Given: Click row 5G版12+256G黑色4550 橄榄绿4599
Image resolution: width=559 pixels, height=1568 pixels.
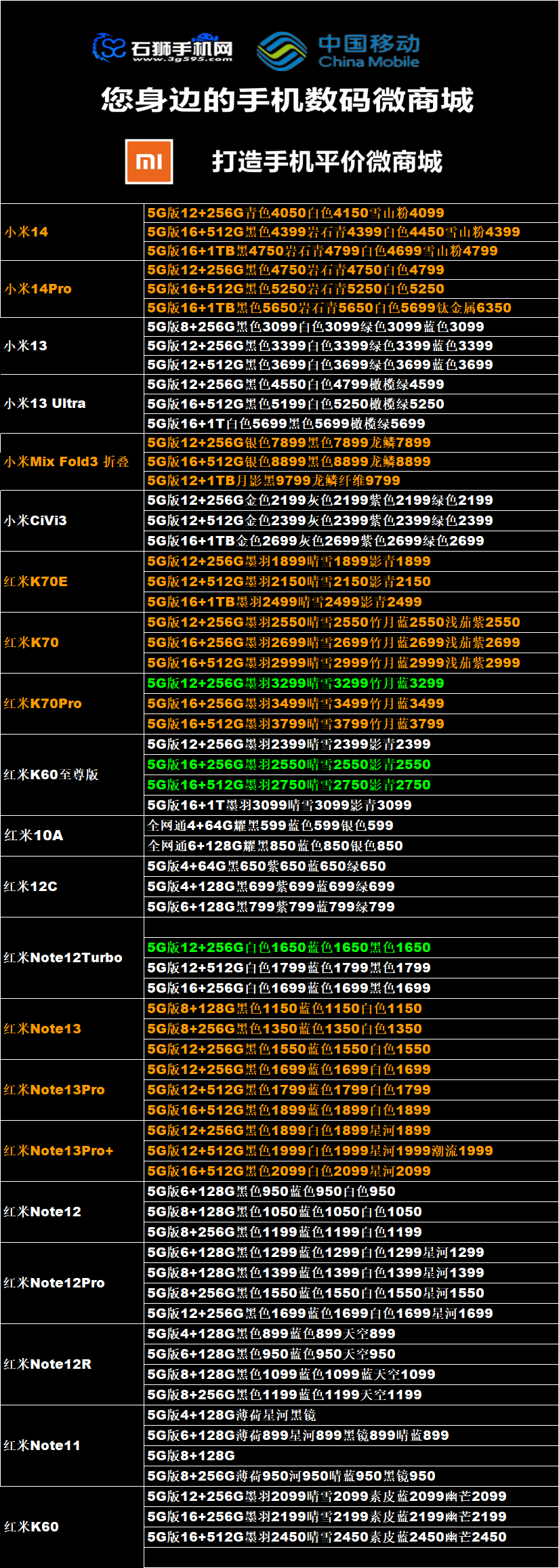Looking at the screenshot, I should coord(351,384).
